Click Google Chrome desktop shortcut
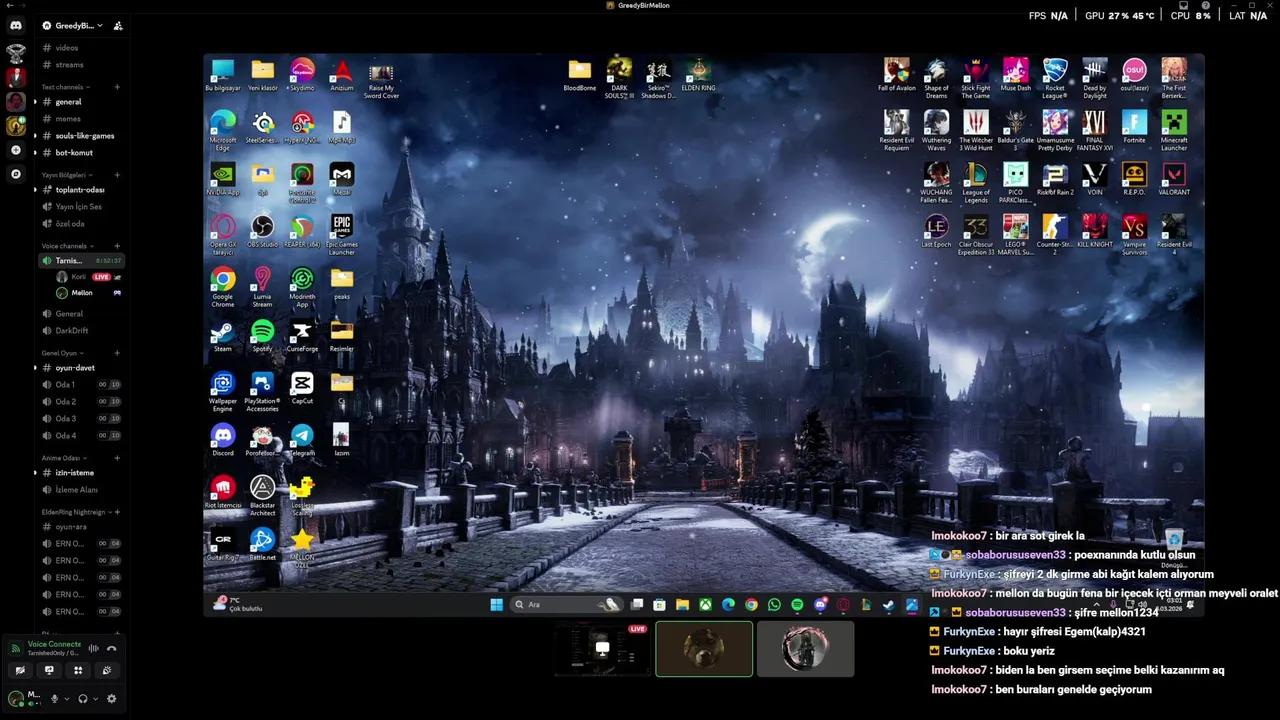 (223, 286)
